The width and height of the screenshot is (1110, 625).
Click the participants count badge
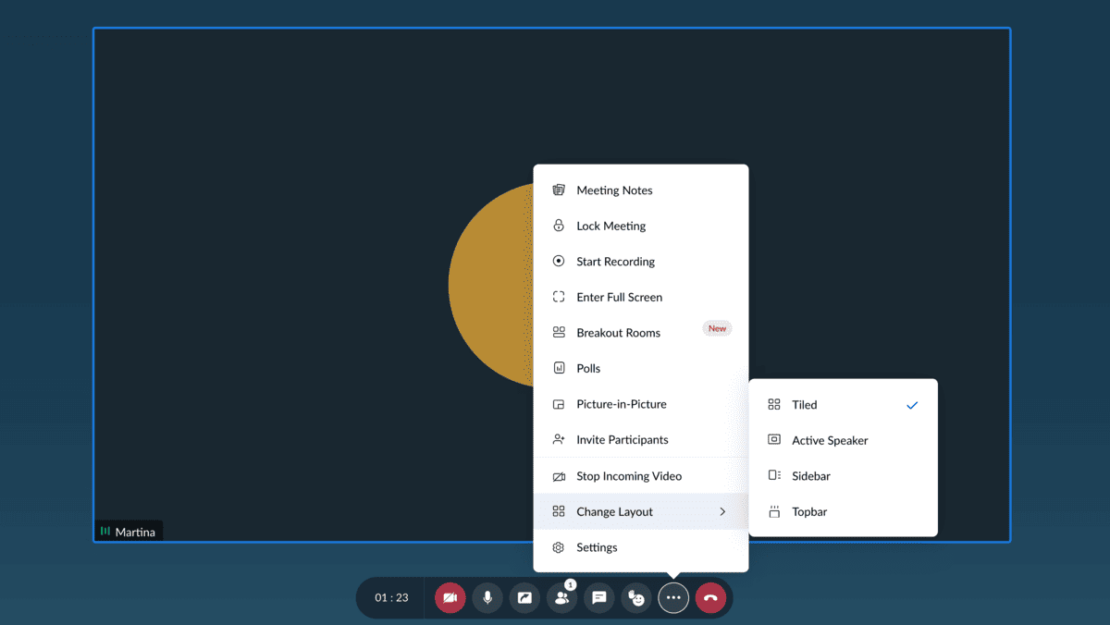tap(569, 585)
